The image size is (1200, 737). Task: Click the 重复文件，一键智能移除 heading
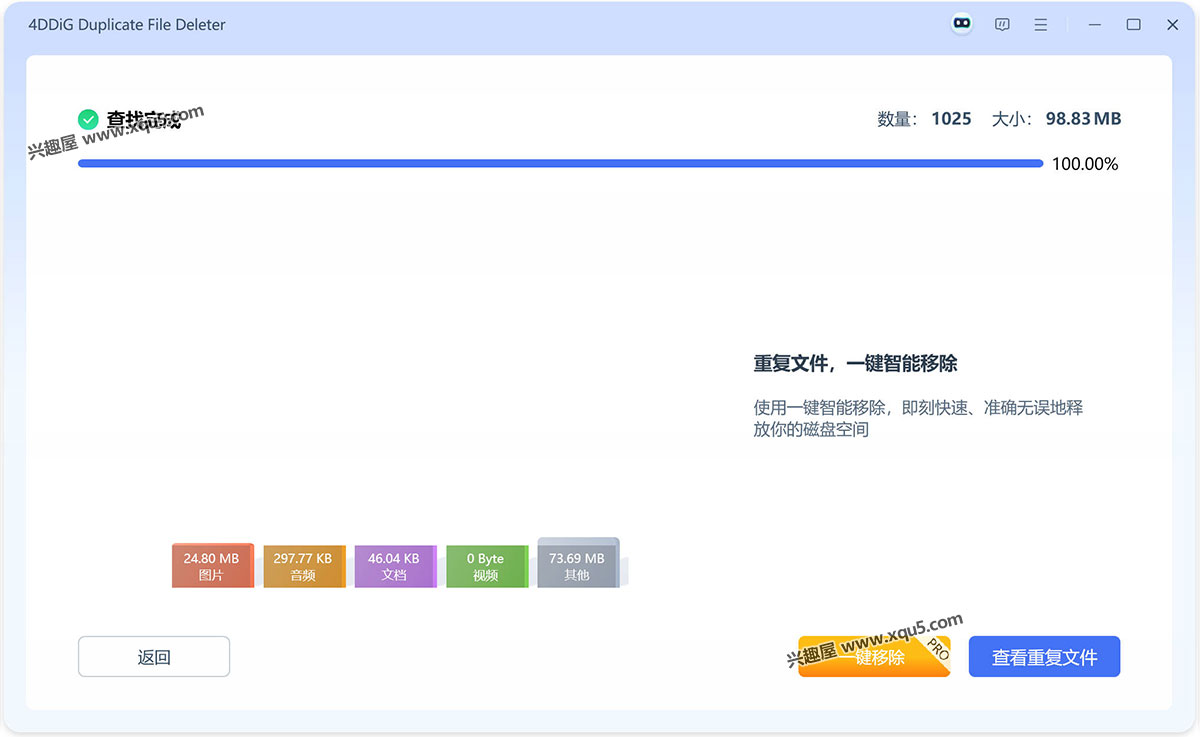pyautogui.click(x=855, y=364)
